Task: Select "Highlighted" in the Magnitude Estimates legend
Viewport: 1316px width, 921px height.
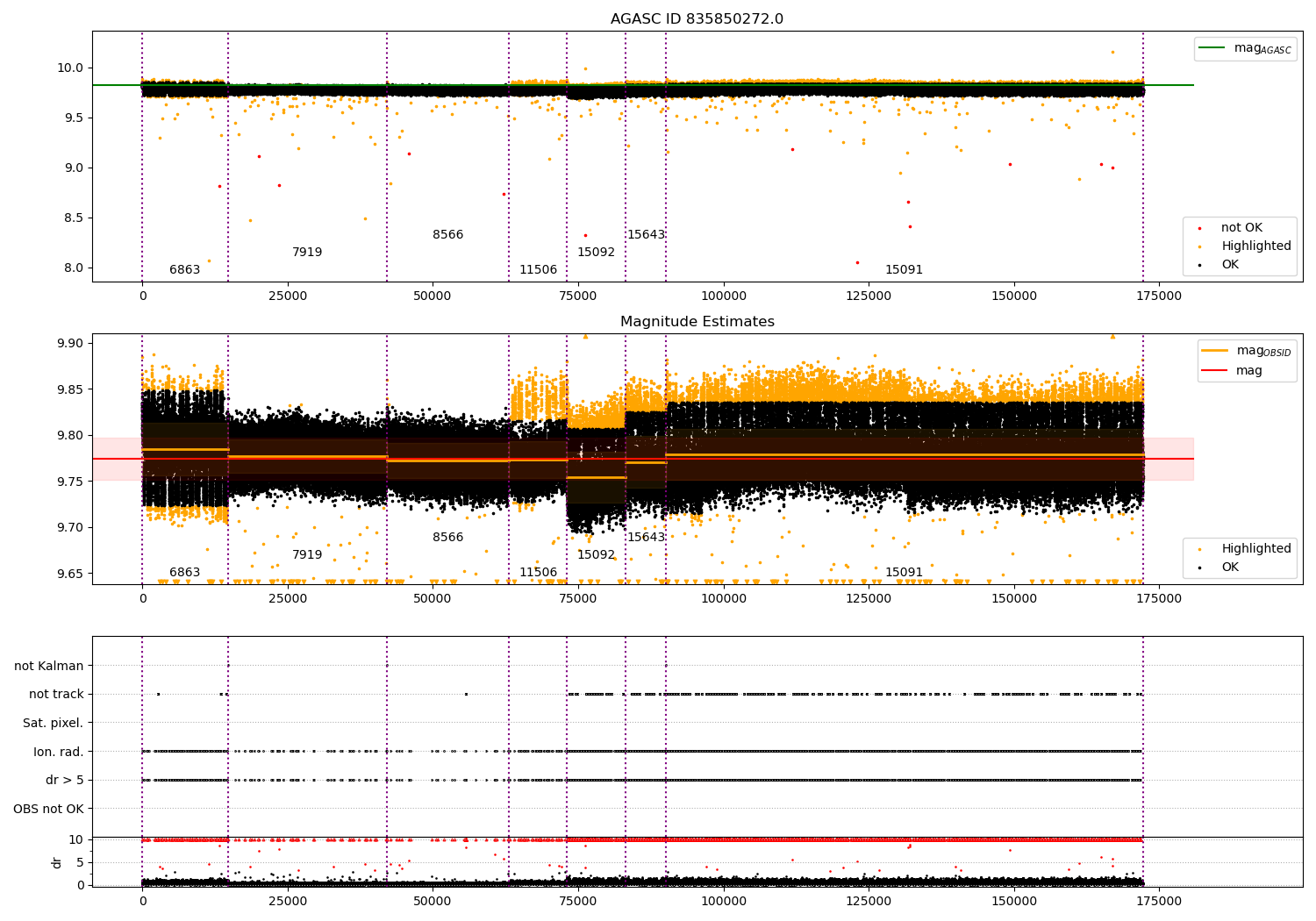Action: (x=1256, y=549)
